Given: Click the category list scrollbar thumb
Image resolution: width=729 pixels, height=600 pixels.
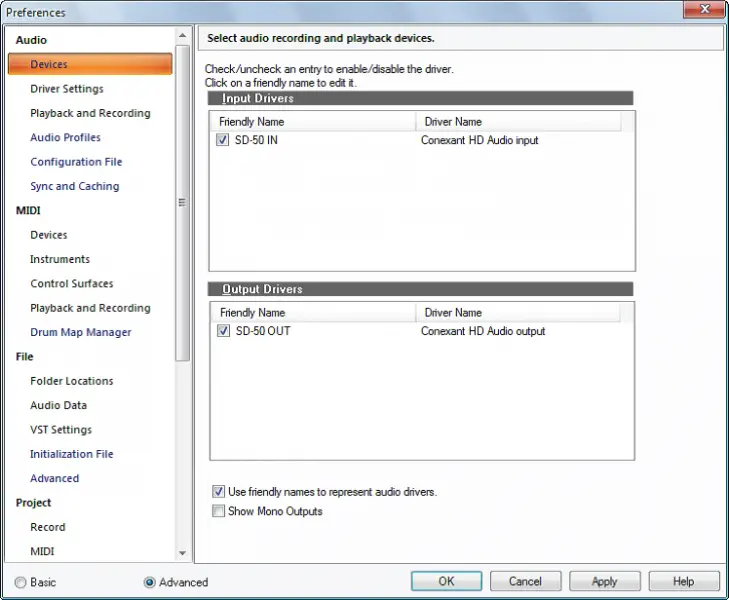Looking at the screenshot, I should coord(182,203).
